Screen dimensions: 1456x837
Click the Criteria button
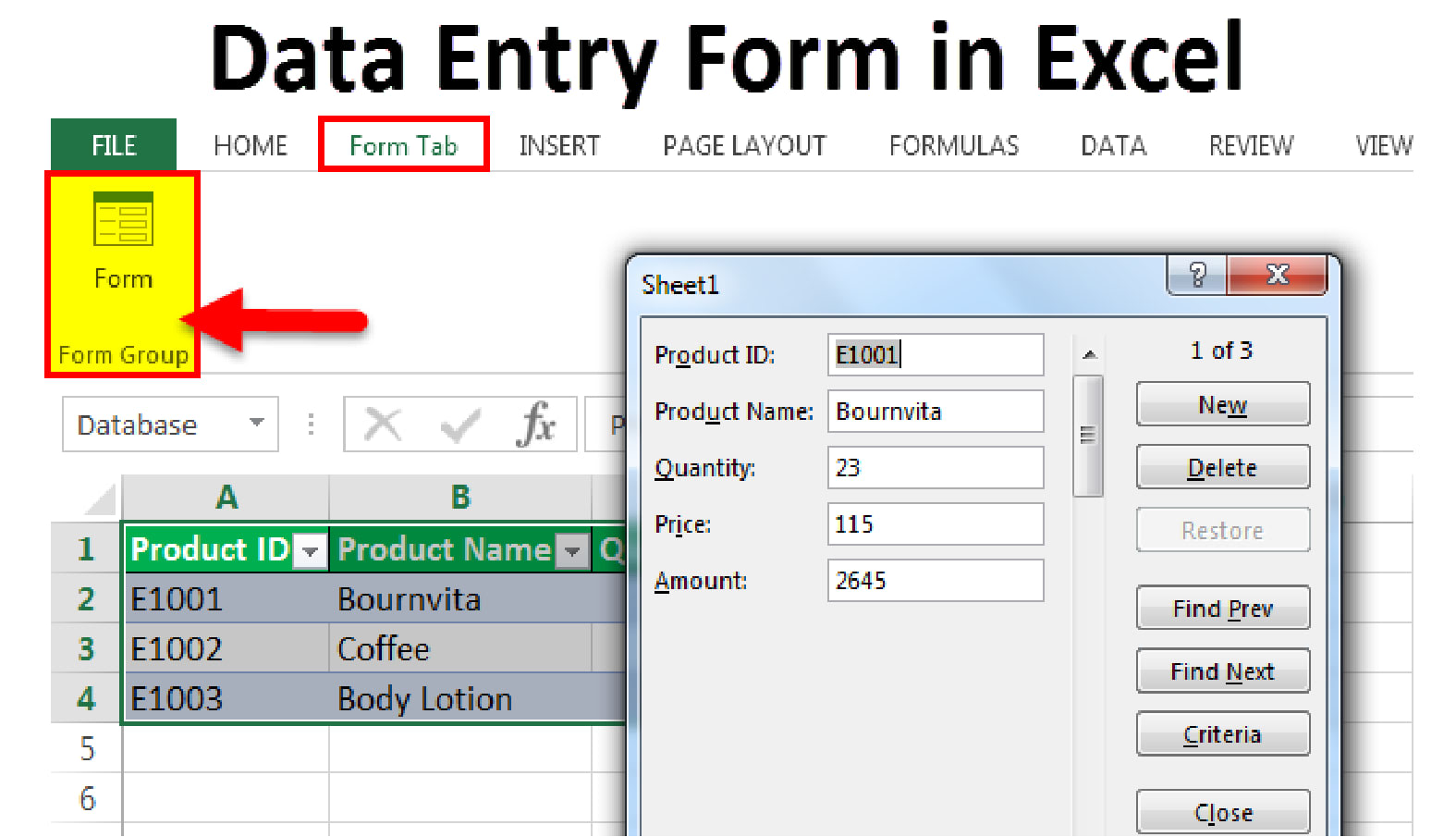point(1222,734)
